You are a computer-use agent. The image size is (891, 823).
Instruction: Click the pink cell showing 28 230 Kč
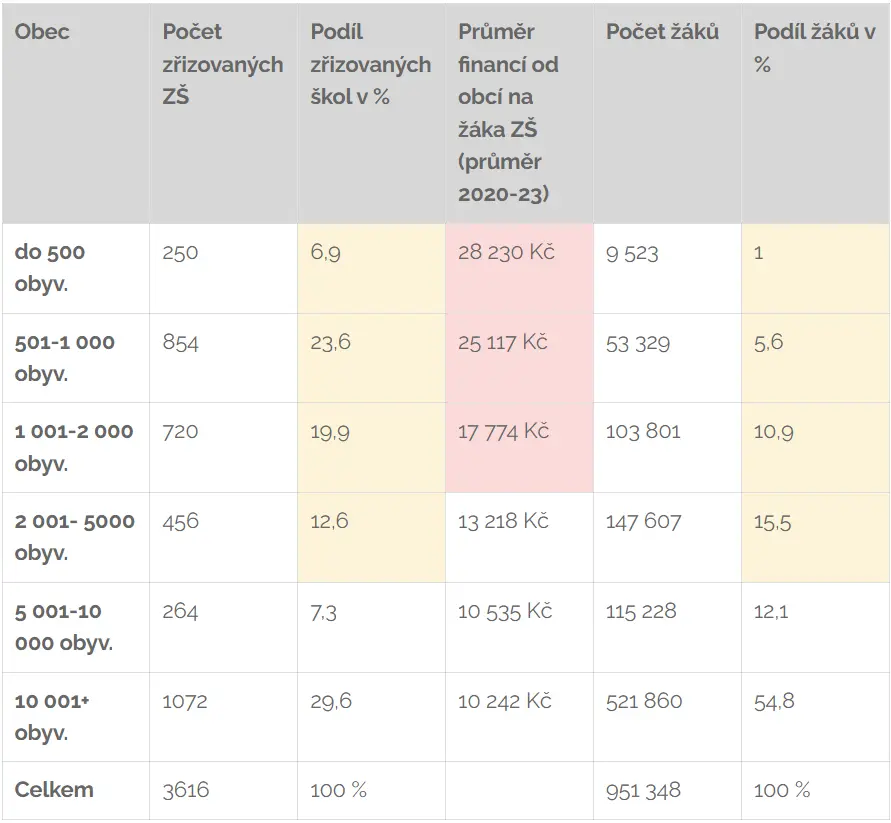tap(519, 268)
